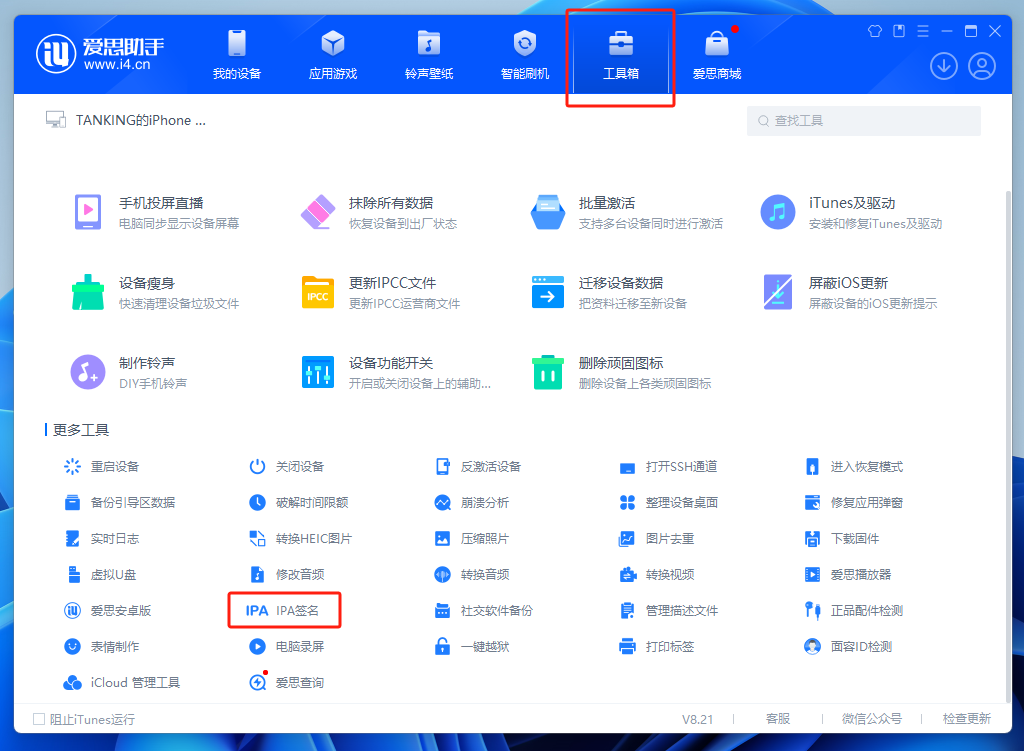Open the 爱思商城 tab

(x=716, y=55)
